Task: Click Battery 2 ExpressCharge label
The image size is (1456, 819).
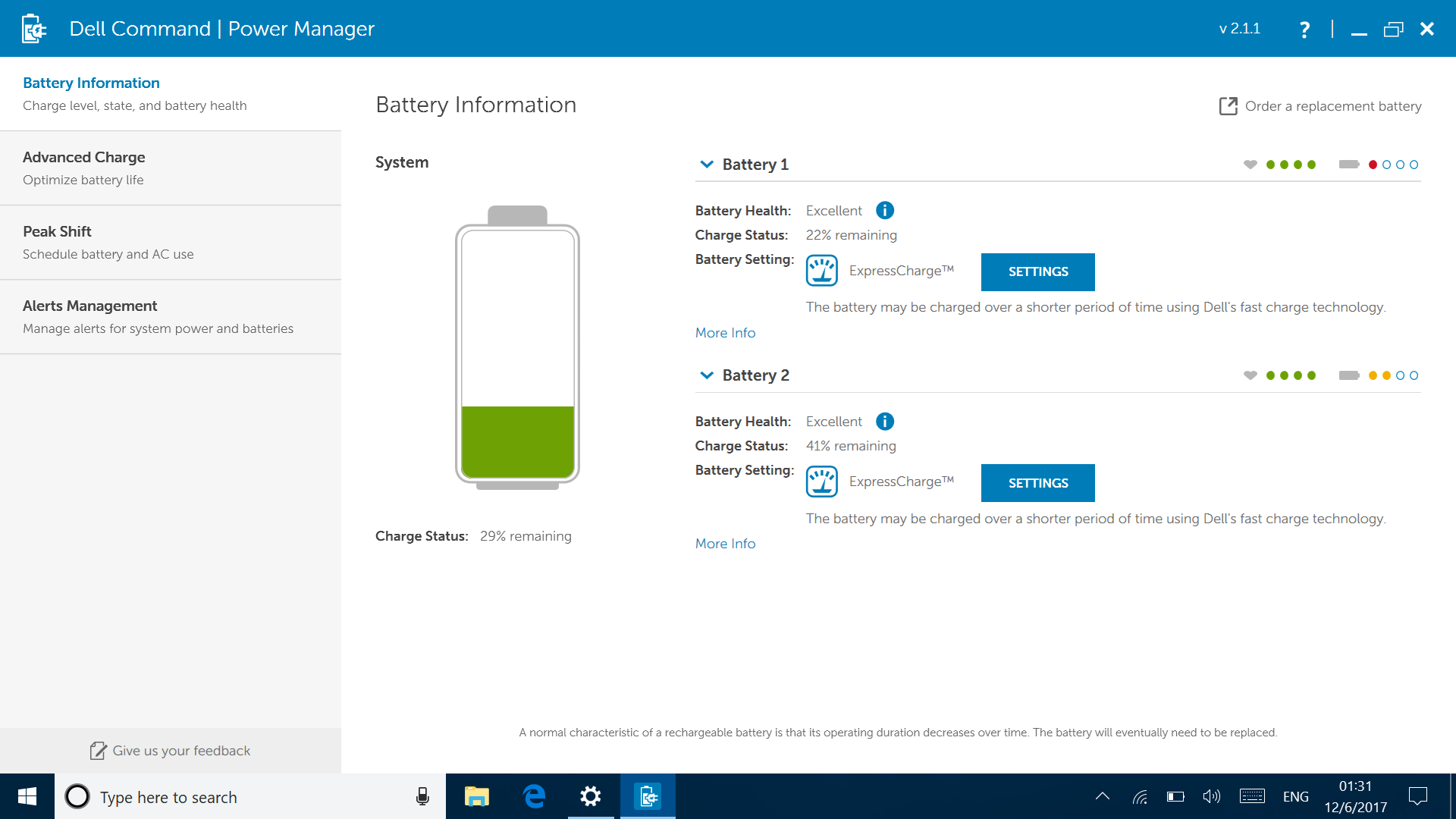Action: pyautogui.click(x=901, y=482)
